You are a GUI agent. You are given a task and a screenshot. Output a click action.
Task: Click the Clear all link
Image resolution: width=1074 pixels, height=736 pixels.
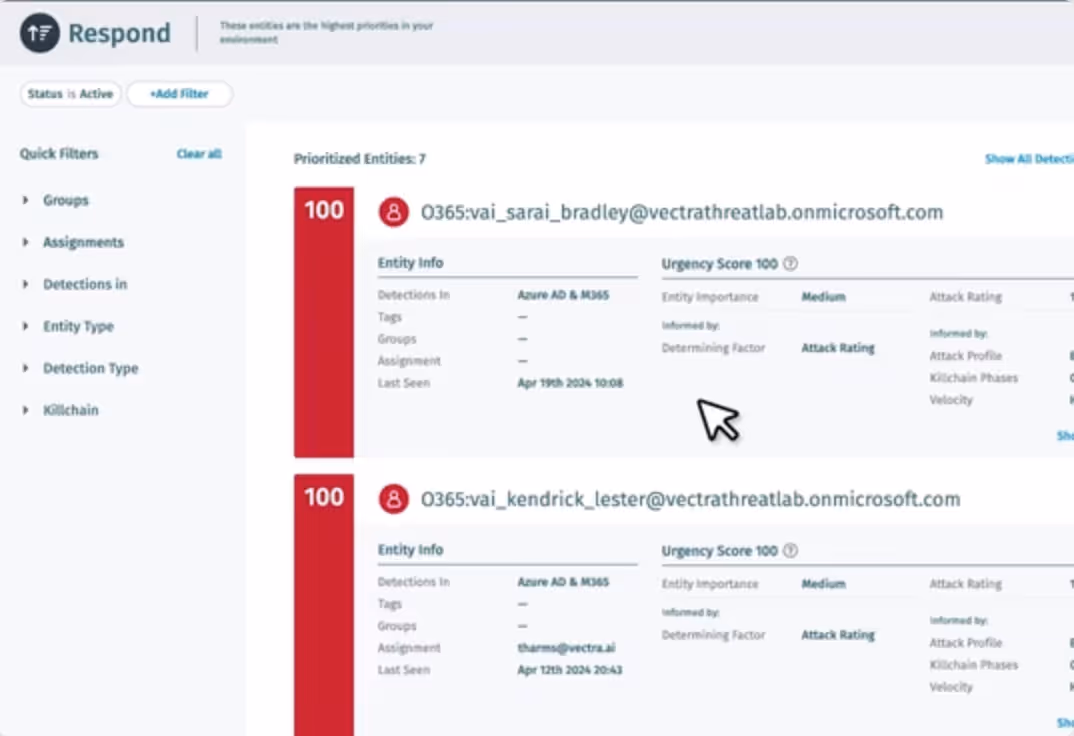click(199, 153)
